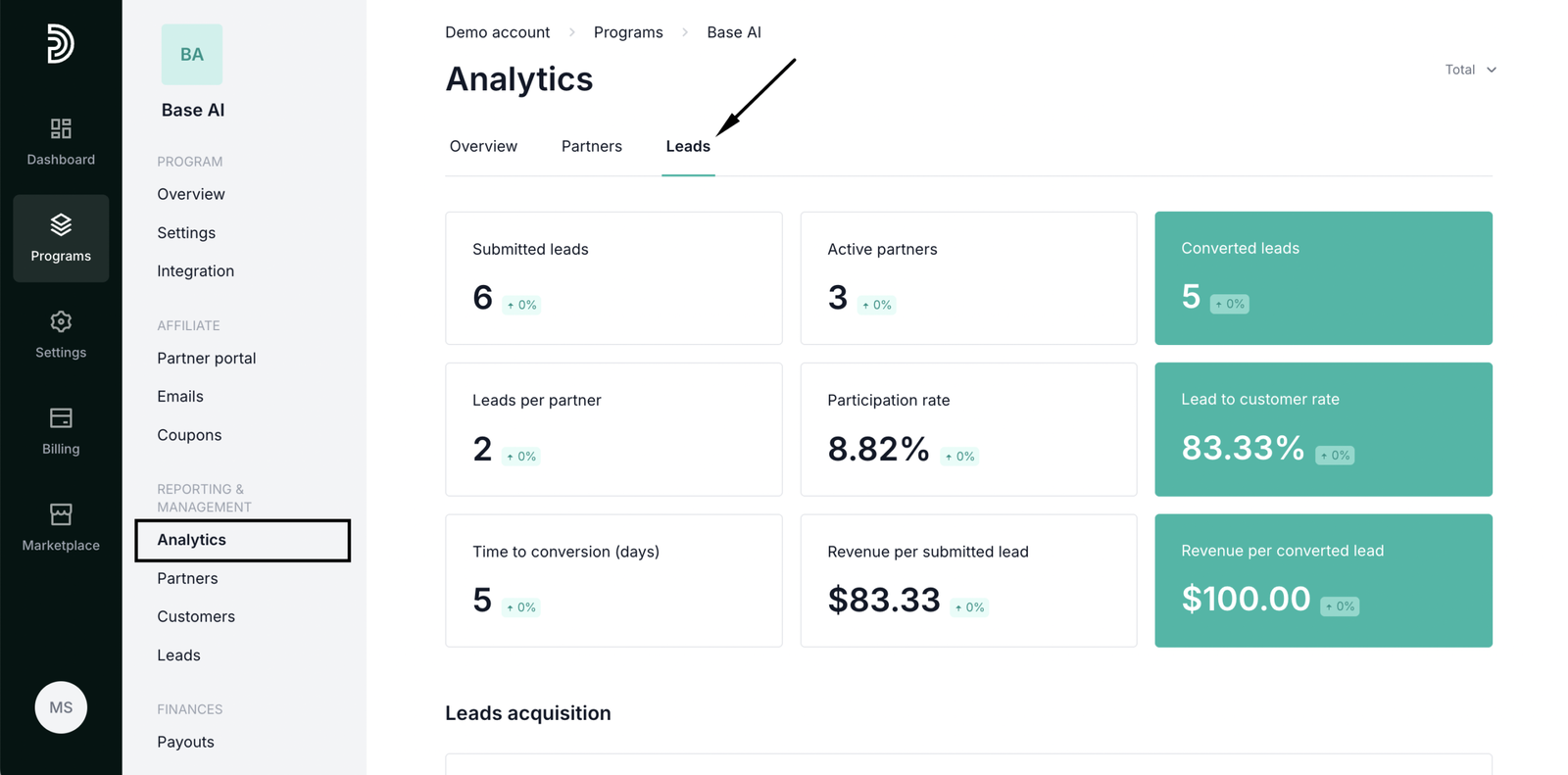Switch to the Partners analytics tab
The height and width of the screenshot is (775, 1568).
point(591,147)
